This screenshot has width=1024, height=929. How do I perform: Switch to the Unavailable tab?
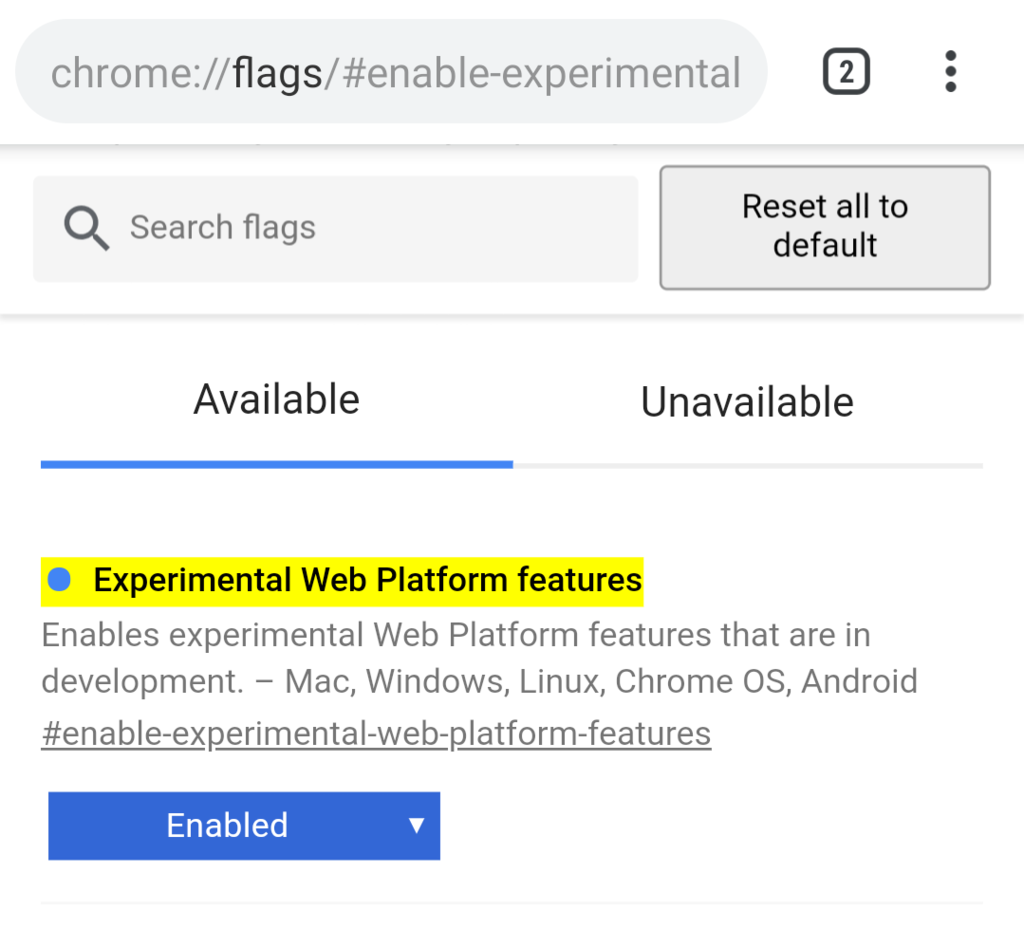click(747, 402)
